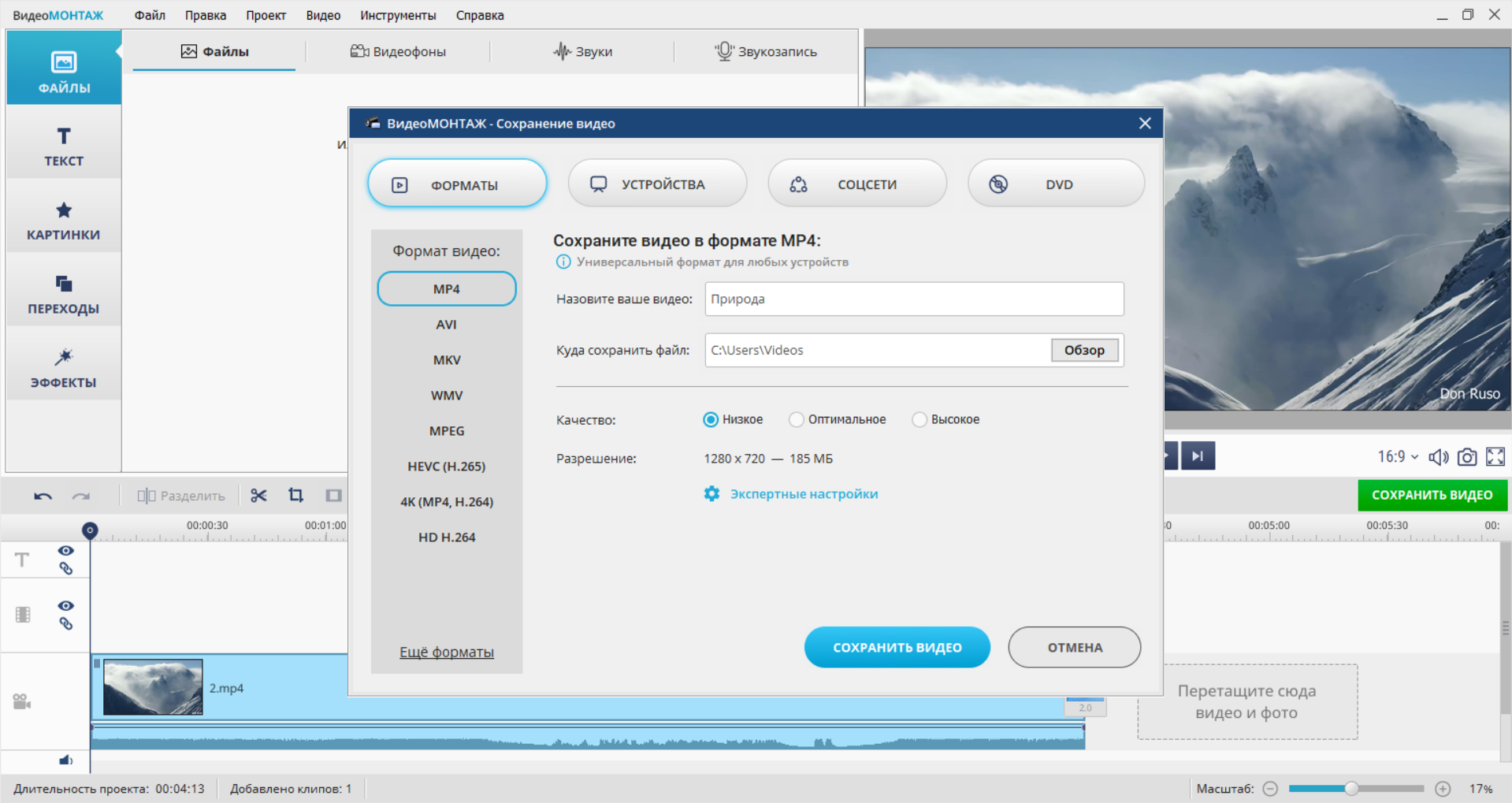
Task: Select the crop tool
Action: pyautogui.click(x=295, y=495)
